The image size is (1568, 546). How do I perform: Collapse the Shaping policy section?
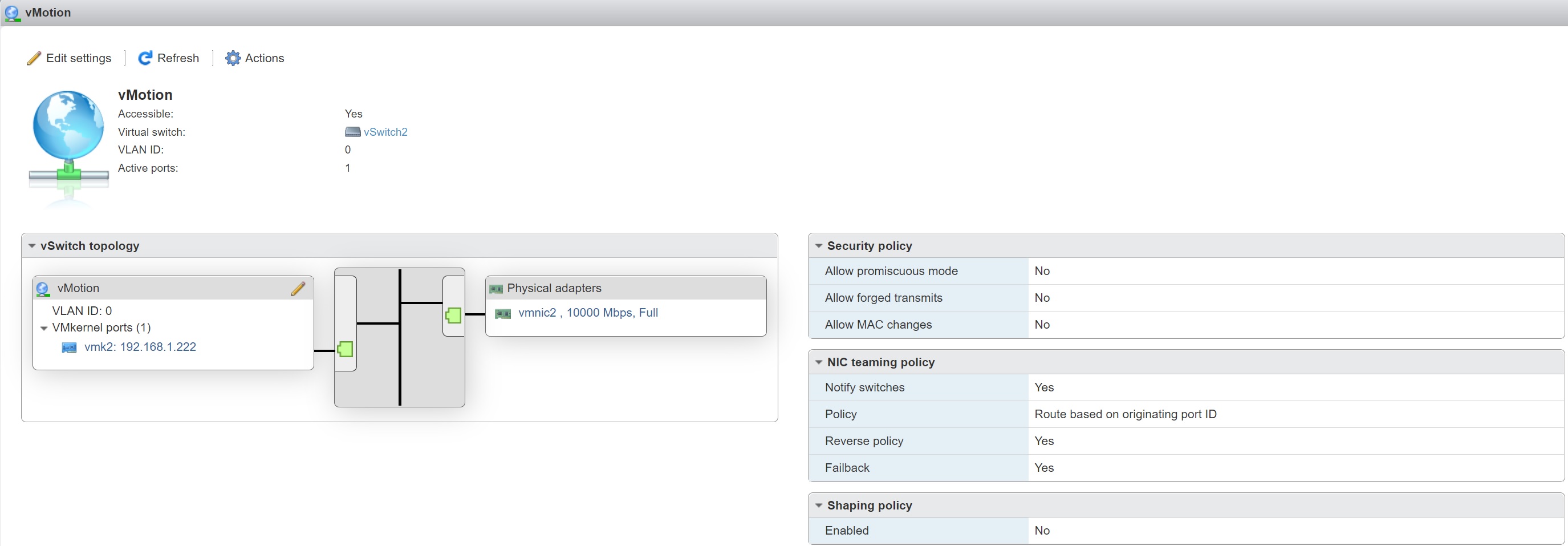[819, 506]
